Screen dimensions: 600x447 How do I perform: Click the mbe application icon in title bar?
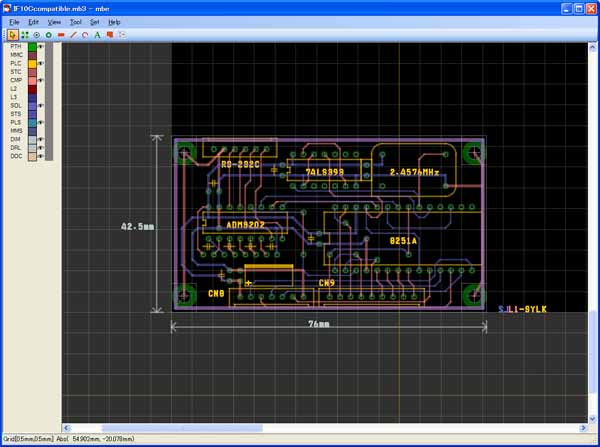7,8
